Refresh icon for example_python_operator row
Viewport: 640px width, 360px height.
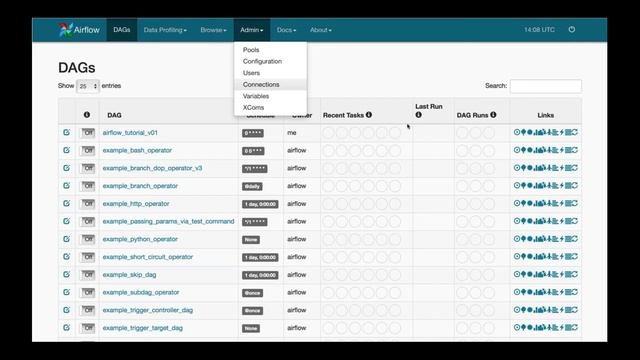(575, 239)
